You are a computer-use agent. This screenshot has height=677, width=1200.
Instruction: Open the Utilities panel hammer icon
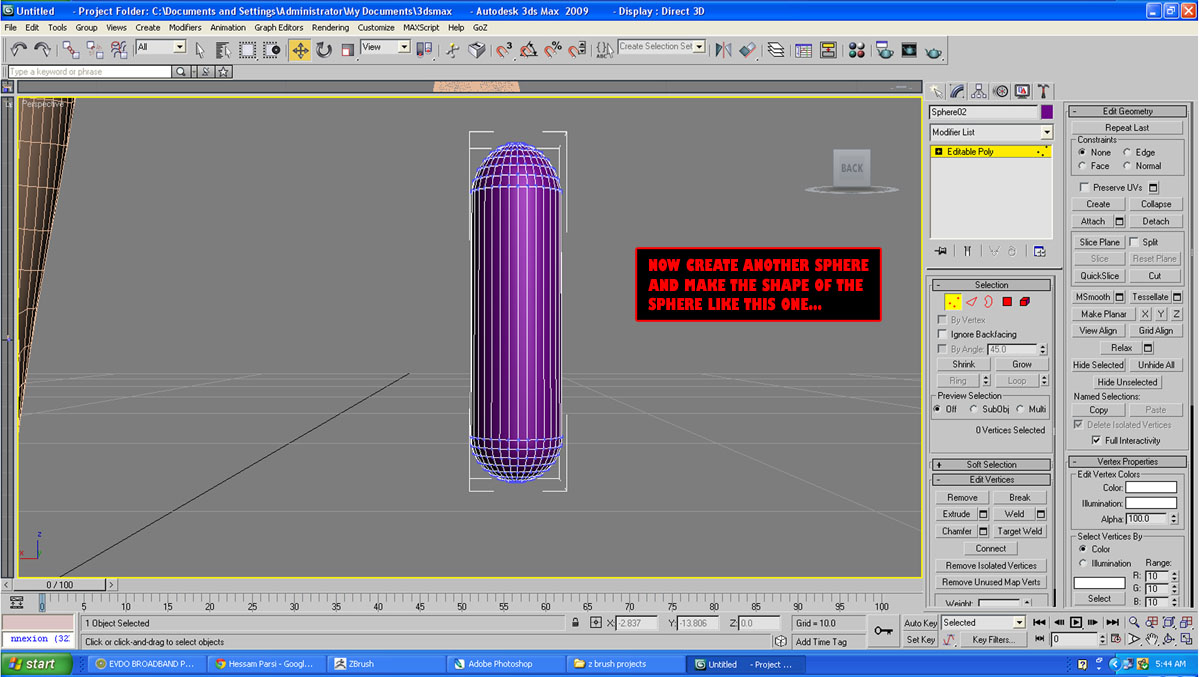(1043, 91)
